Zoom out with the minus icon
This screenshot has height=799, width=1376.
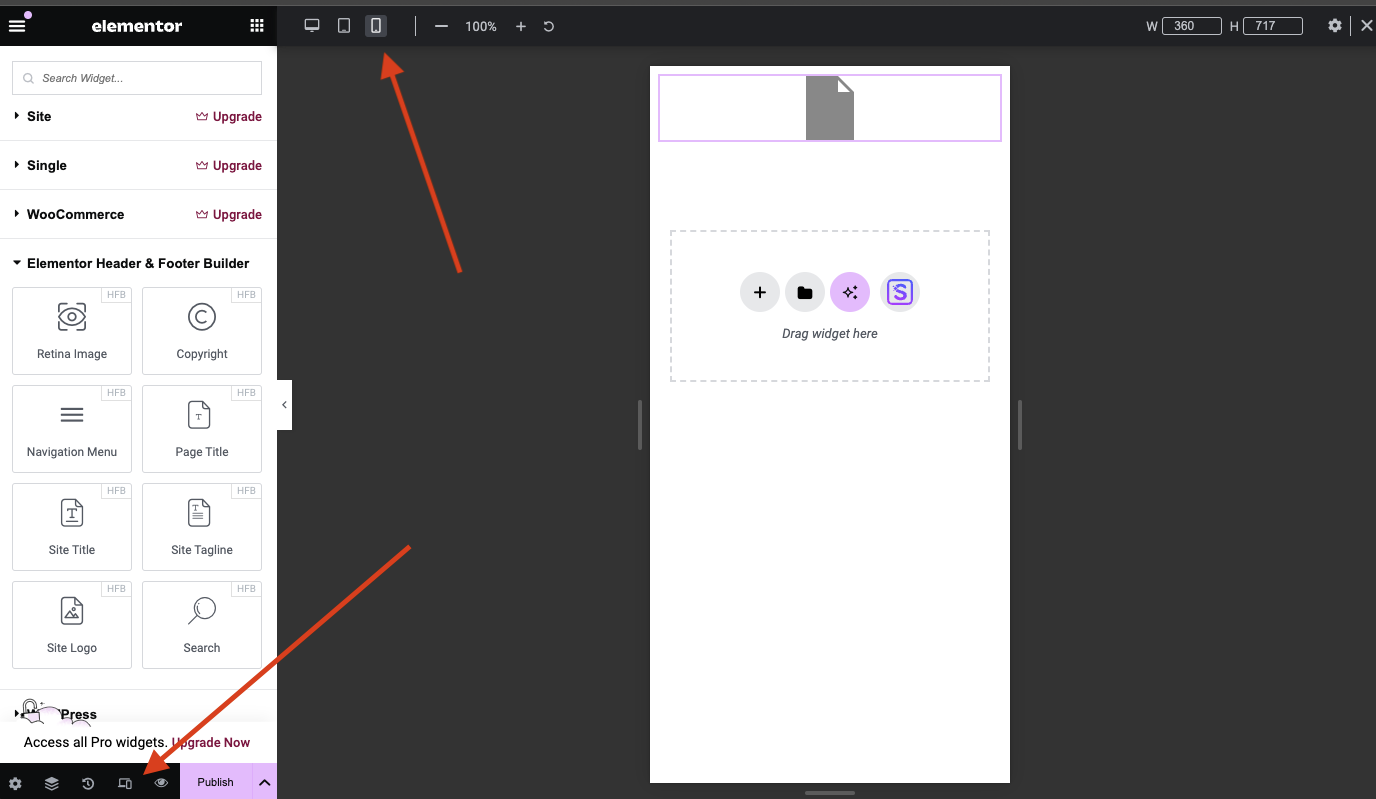coord(441,26)
